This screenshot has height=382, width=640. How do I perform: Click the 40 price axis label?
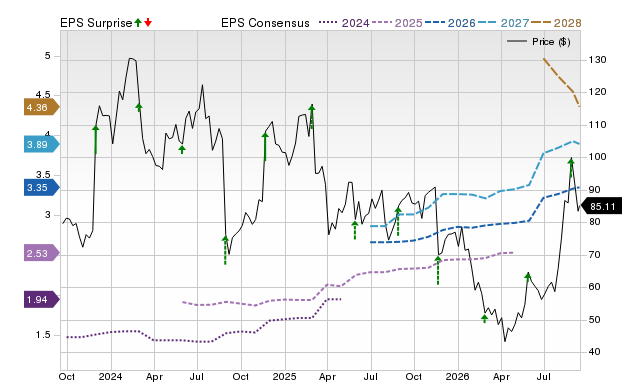click(x=595, y=351)
